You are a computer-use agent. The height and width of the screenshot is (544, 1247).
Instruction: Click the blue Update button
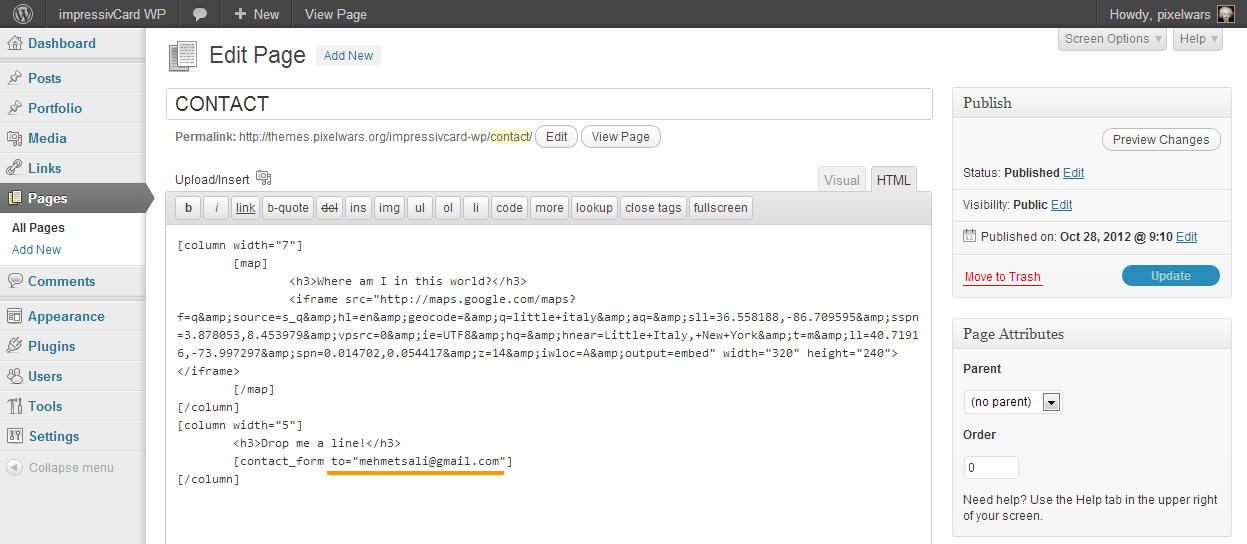(x=1170, y=276)
